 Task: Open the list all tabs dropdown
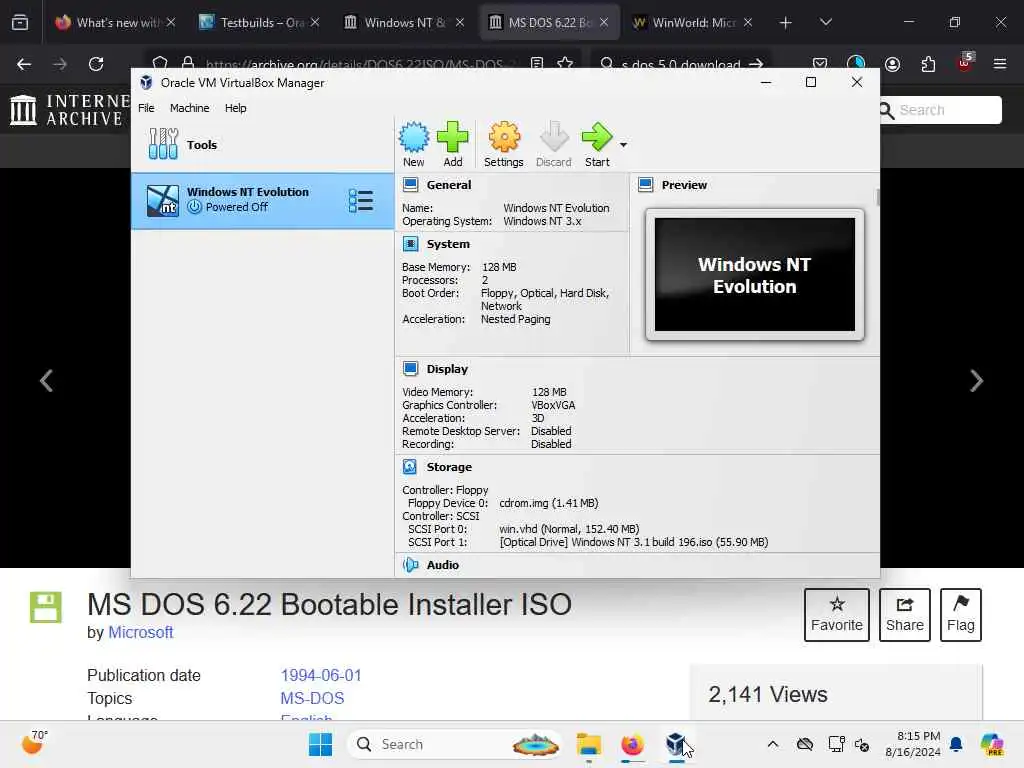825,23
